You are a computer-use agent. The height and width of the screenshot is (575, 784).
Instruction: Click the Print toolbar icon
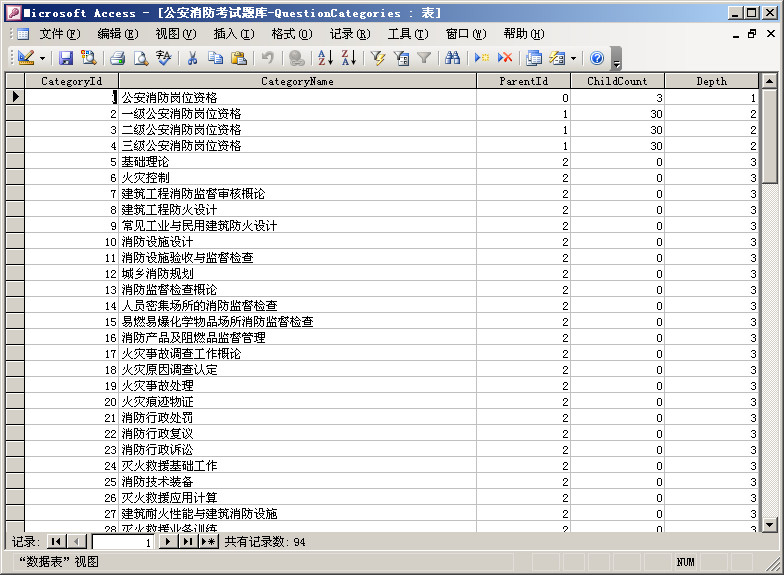click(x=118, y=58)
